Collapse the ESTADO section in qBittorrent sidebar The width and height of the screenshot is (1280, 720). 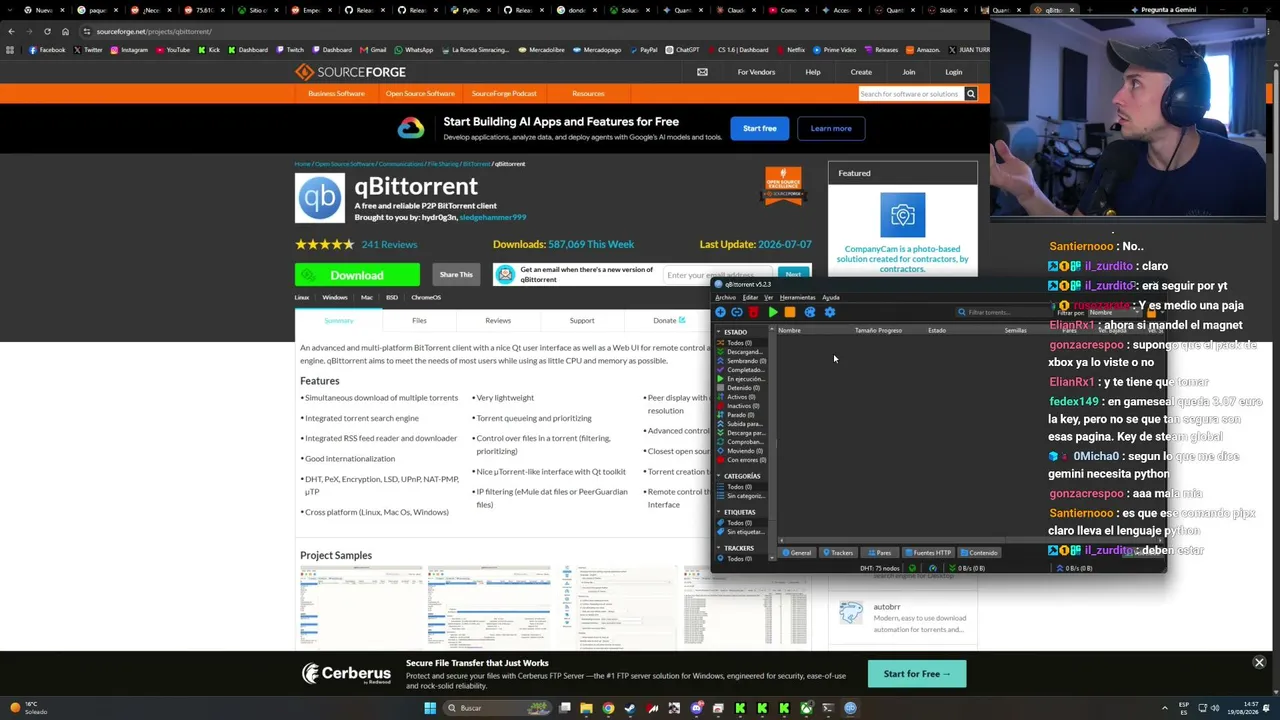(718, 332)
